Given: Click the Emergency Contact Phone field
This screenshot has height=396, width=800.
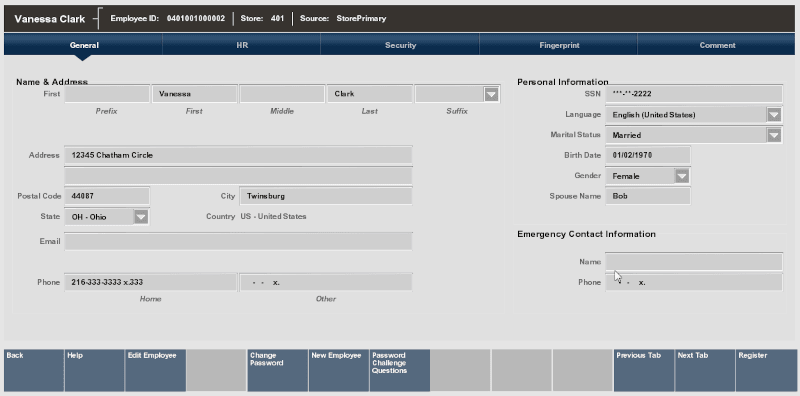Looking at the screenshot, I should click(x=694, y=282).
